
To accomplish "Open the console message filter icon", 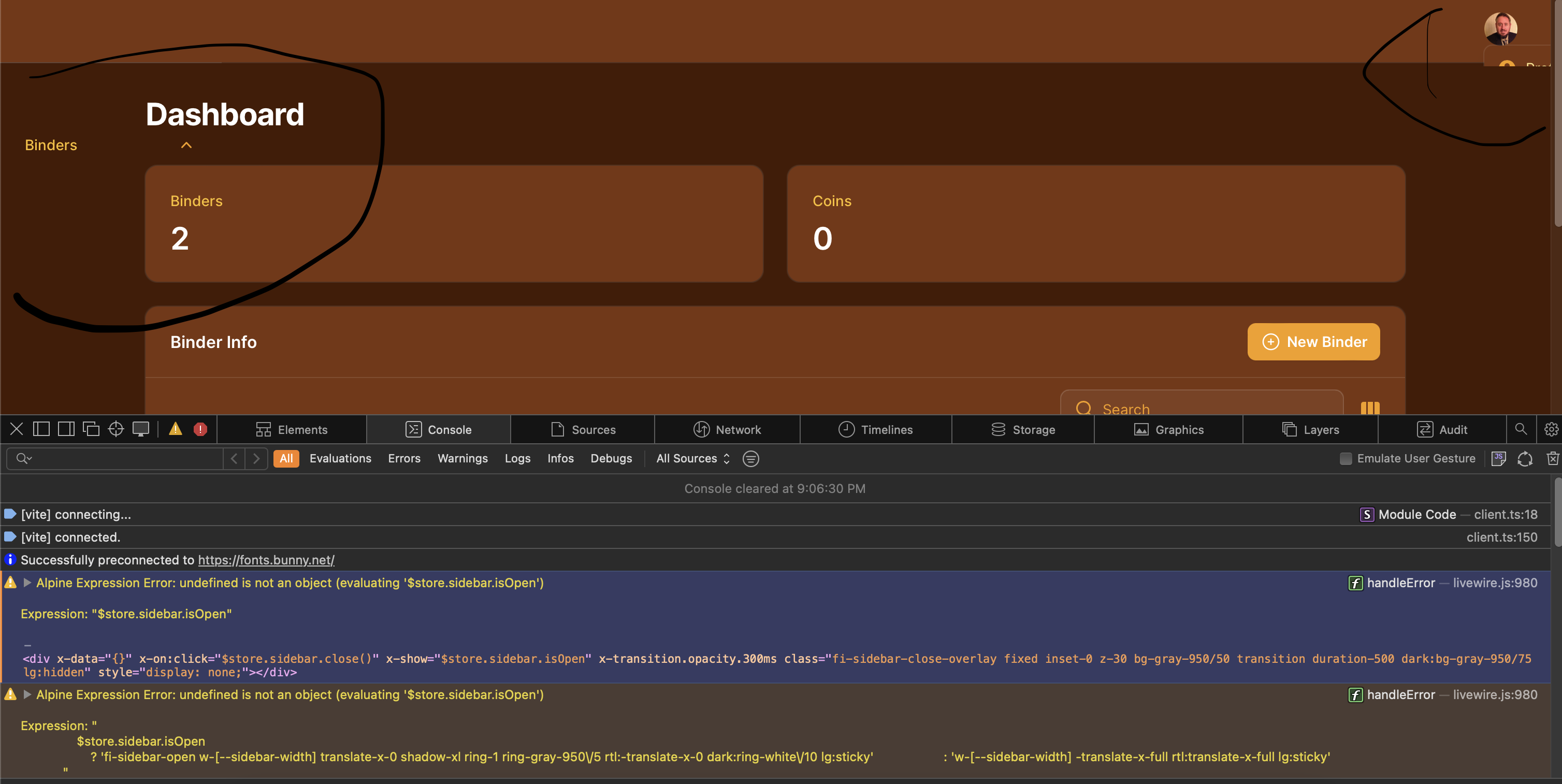I will pyautogui.click(x=750, y=459).
